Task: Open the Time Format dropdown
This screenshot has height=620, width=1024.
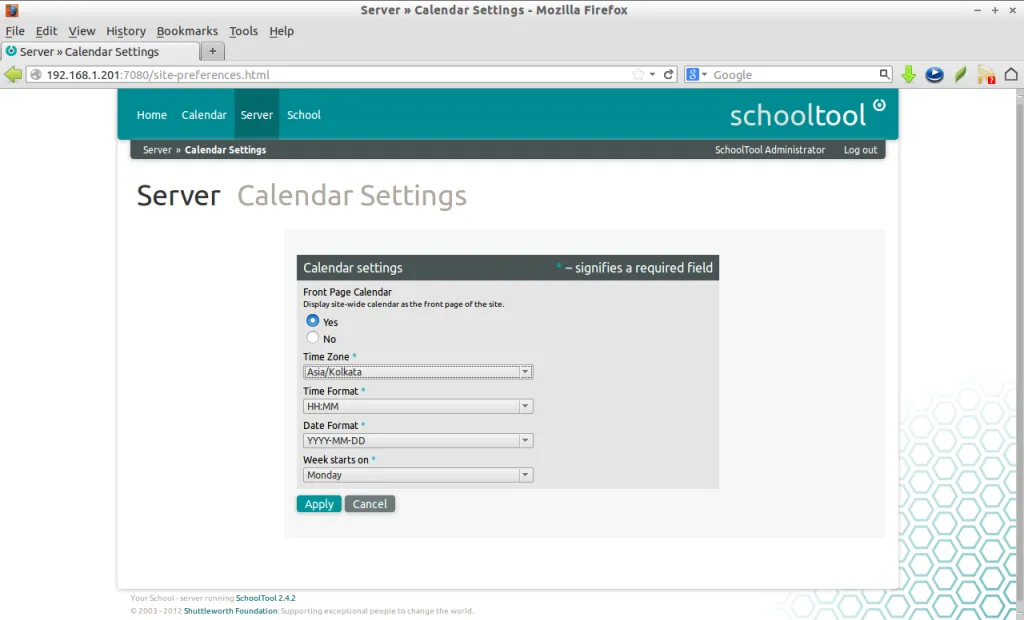Action: 525,406
